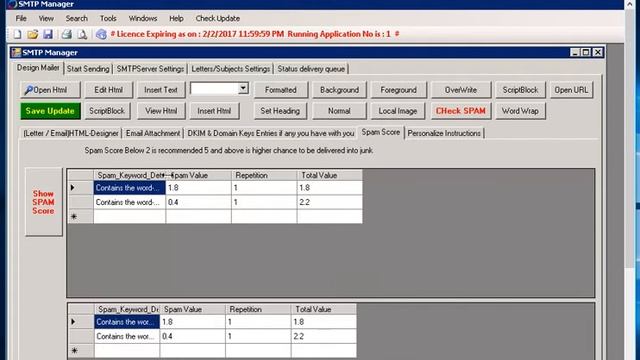The width and height of the screenshot is (640, 360).
Task: Click the Background button
Action: tap(339, 90)
